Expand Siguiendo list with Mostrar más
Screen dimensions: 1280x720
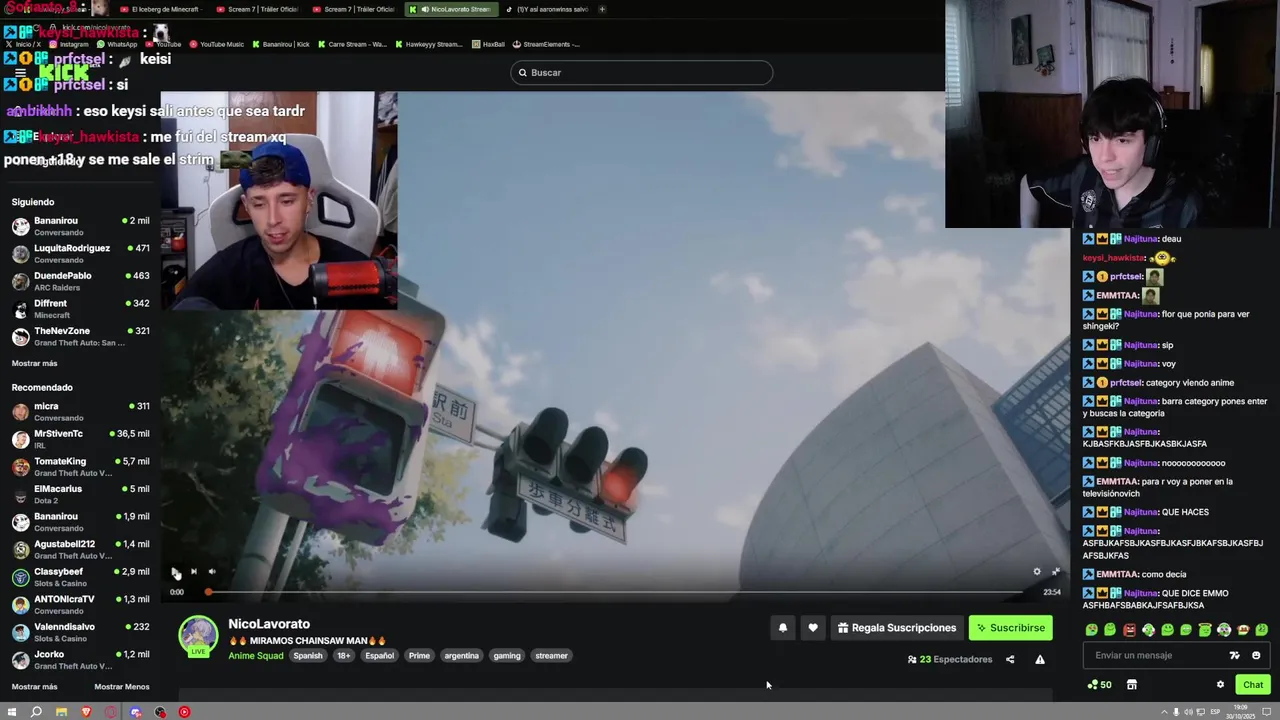pyautogui.click(x=34, y=364)
